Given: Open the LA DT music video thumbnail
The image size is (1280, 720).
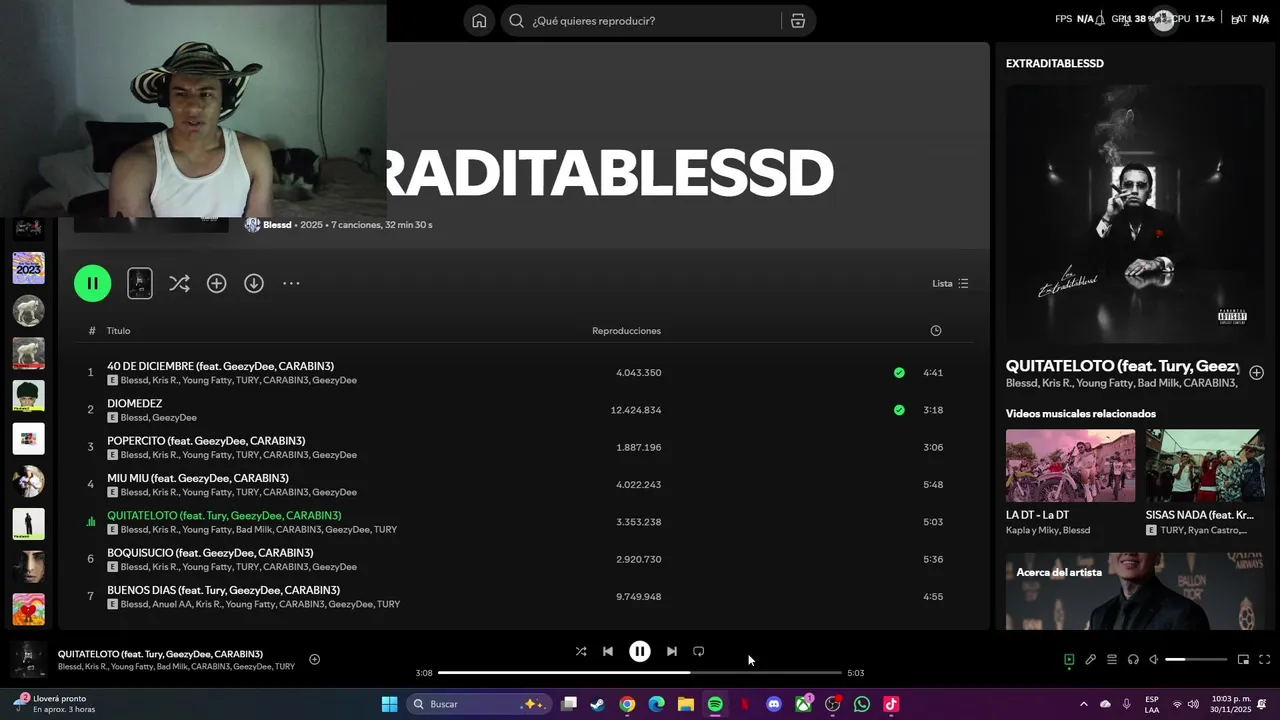Looking at the screenshot, I should [1070, 466].
